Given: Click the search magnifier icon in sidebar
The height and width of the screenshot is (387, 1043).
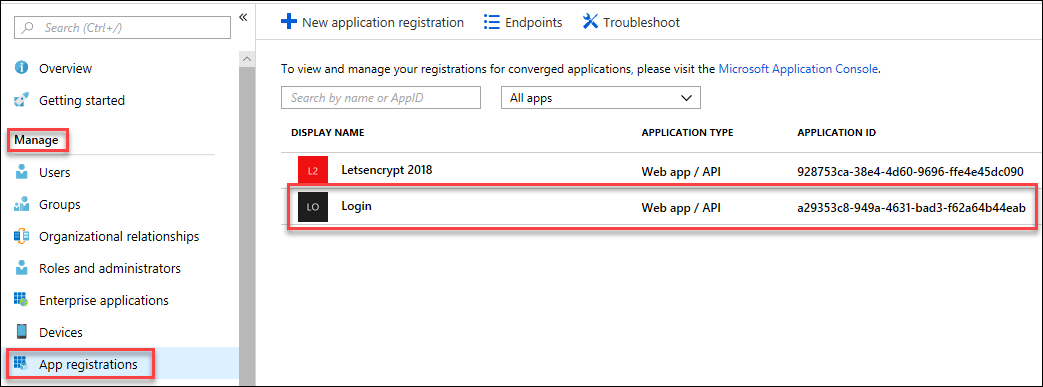Looking at the screenshot, I should 27,28.
